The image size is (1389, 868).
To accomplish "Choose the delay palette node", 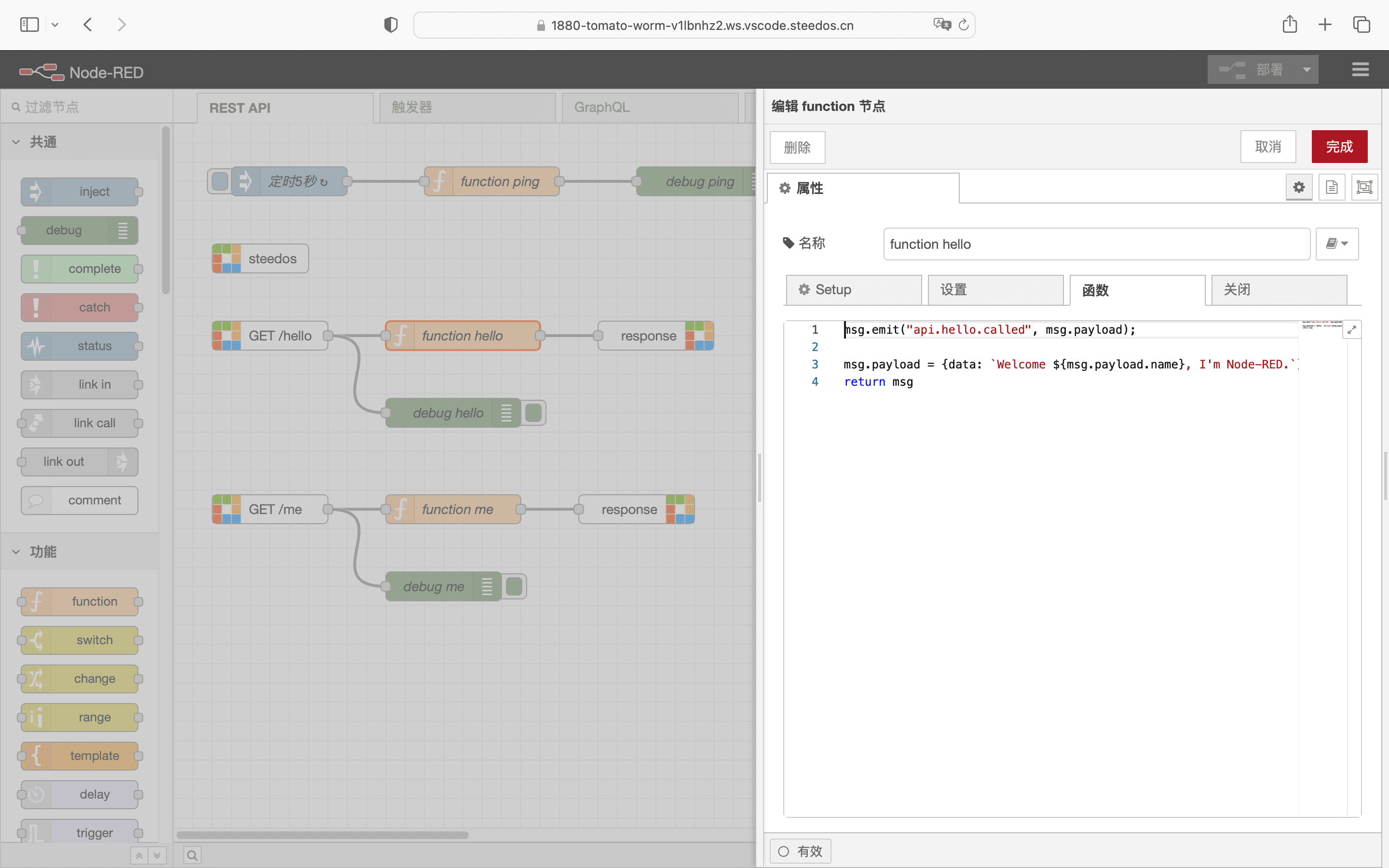I will click(80, 794).
